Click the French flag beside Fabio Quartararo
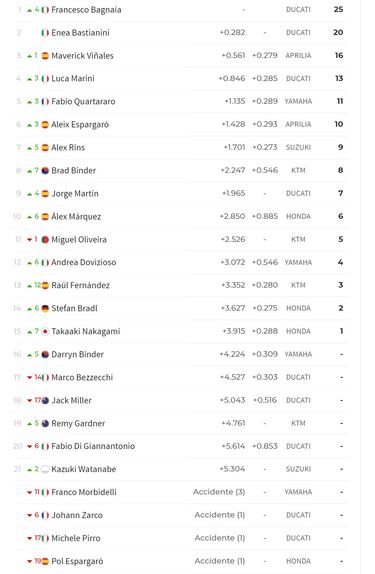Image resolution: width=375 pixels, height=574 pixels. (x=45, y=102)
